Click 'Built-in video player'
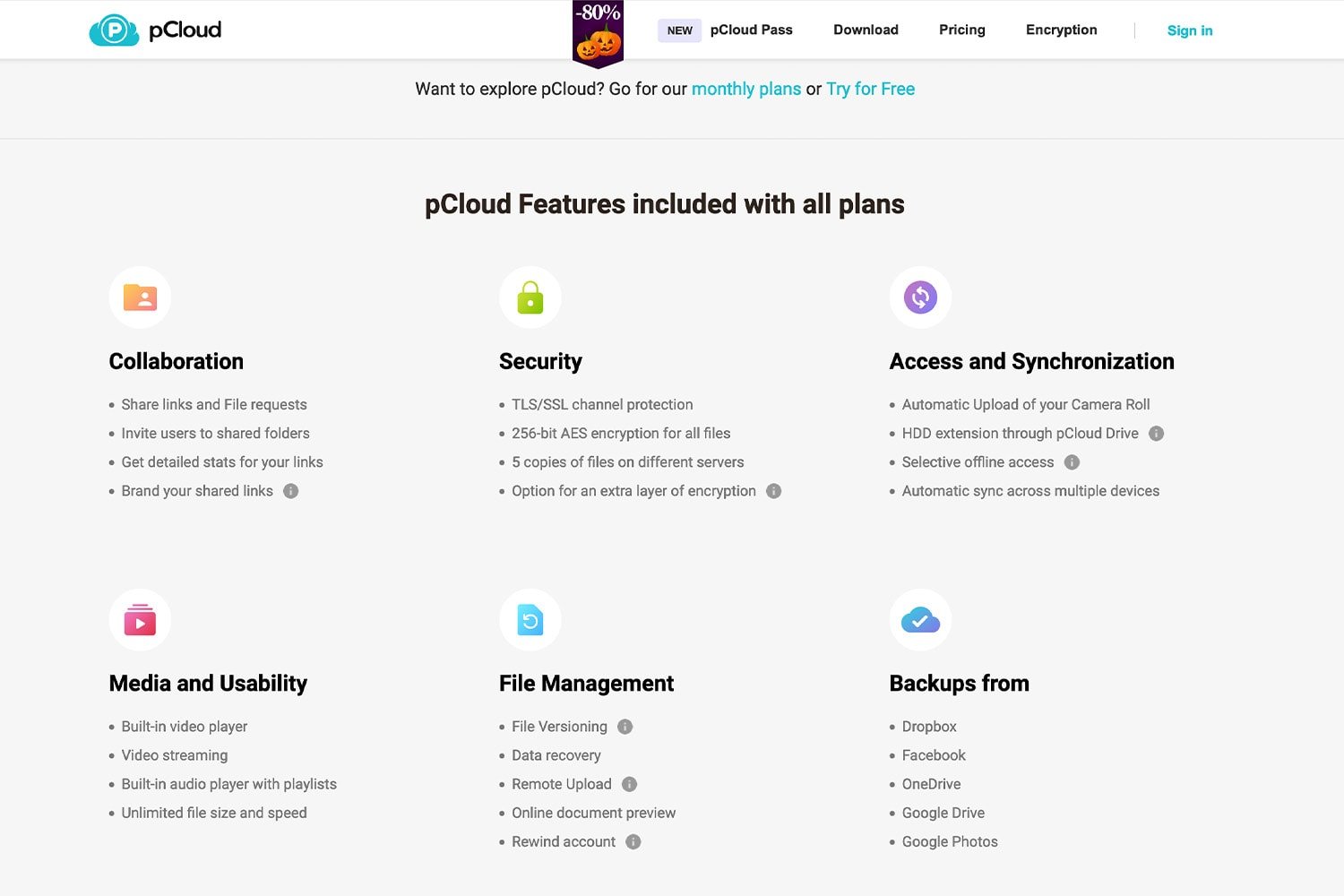1344x896 pixels. [x=185, y=727]
